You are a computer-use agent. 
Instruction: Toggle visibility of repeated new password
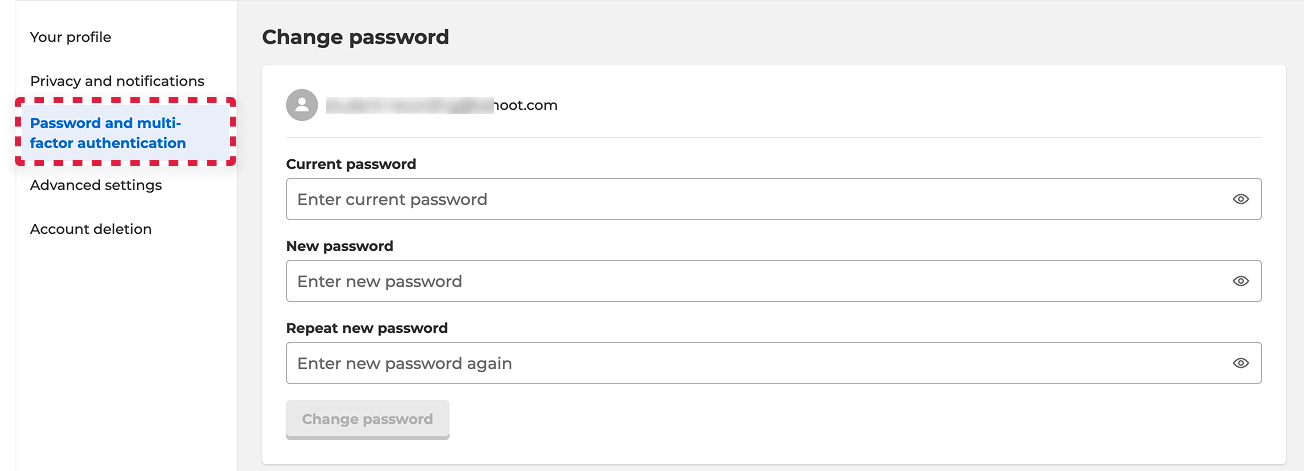(1241, 363)
